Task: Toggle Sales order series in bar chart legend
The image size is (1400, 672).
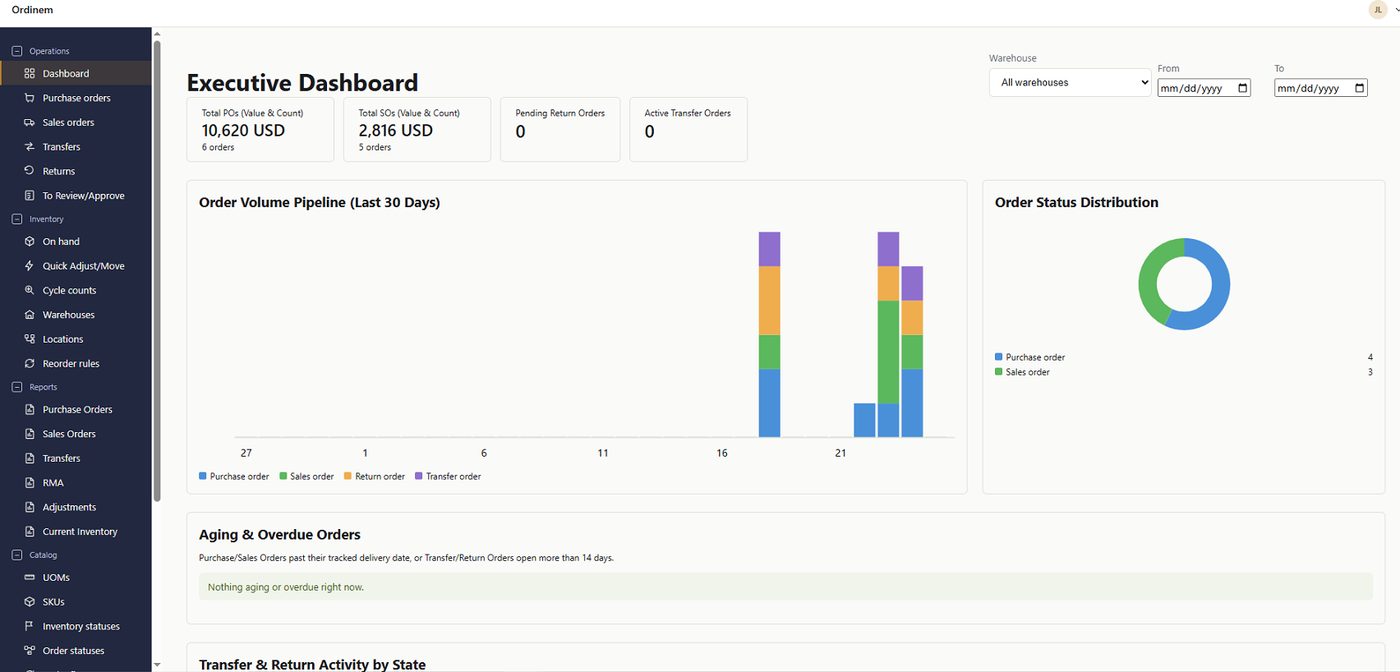Action: 307,477
